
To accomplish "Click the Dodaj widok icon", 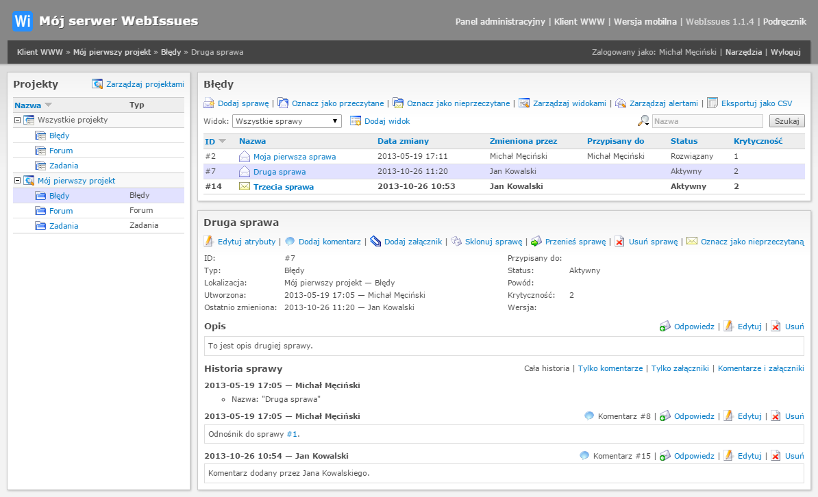I will (355, 121).
